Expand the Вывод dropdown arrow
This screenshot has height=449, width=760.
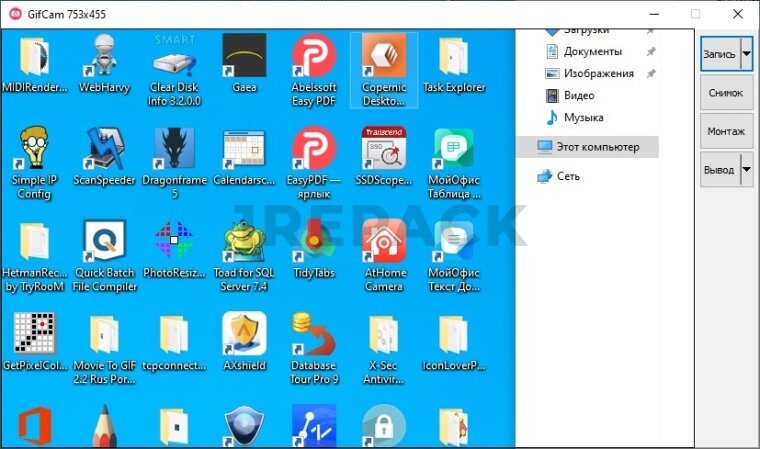[746, 170]
